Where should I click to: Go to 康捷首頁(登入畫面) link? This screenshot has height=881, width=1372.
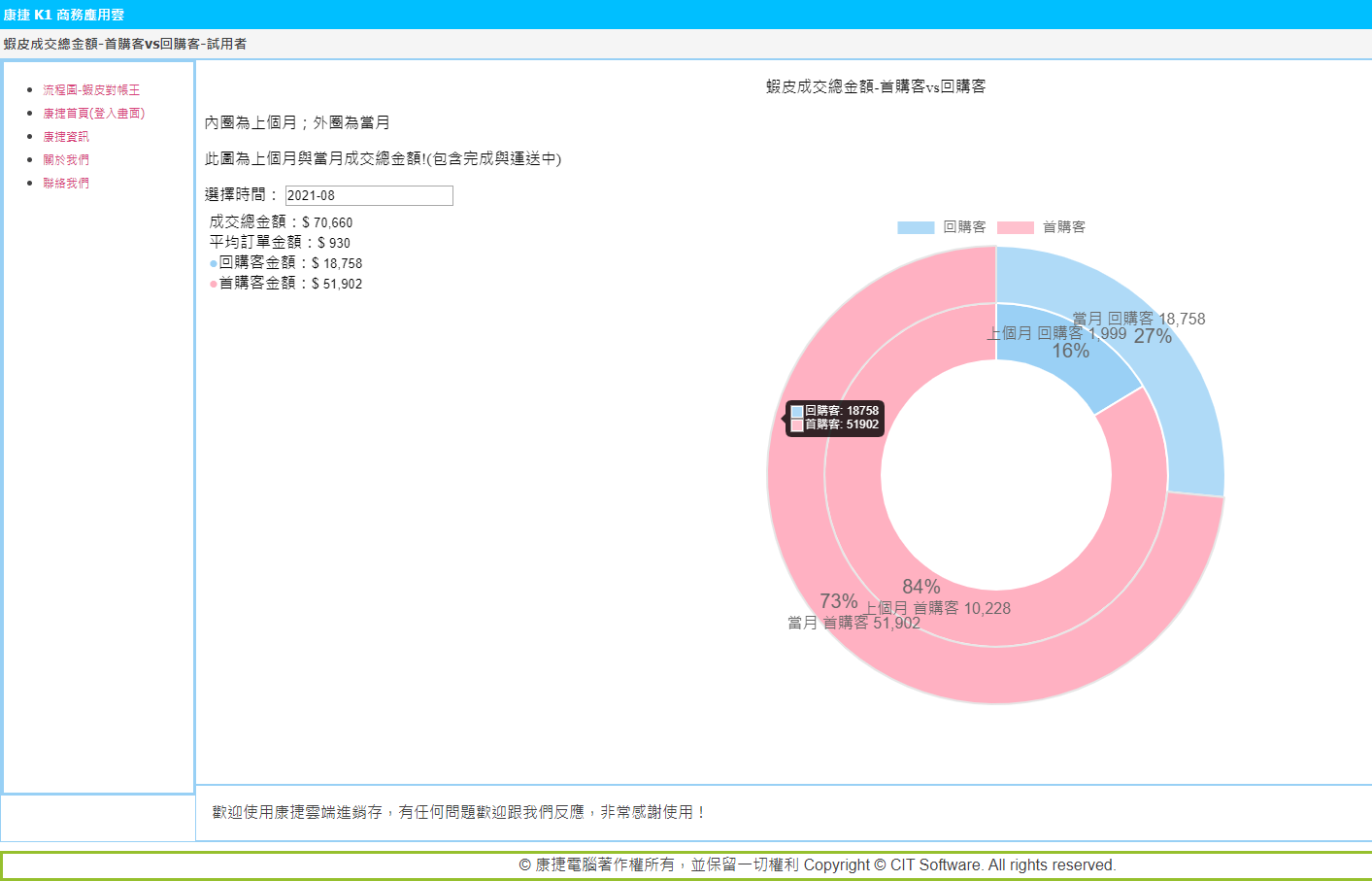click(93, 114)
